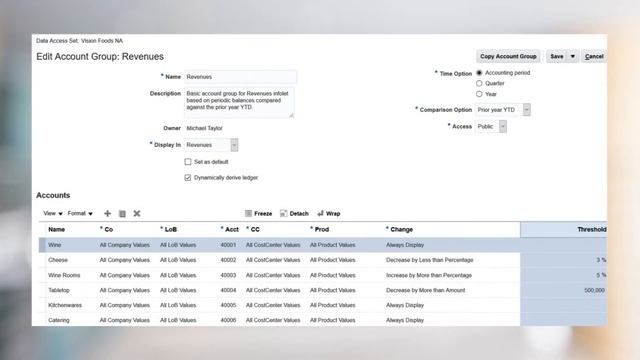Screen dimensions: 640x360
Task: Open the View menu
Action: click(53, 213)
